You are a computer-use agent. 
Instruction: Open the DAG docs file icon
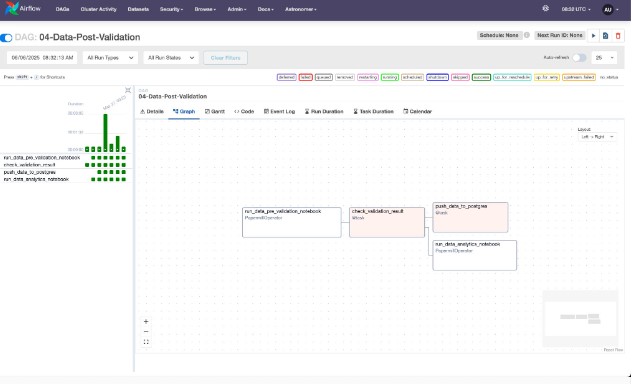click(x=605, y=36)
